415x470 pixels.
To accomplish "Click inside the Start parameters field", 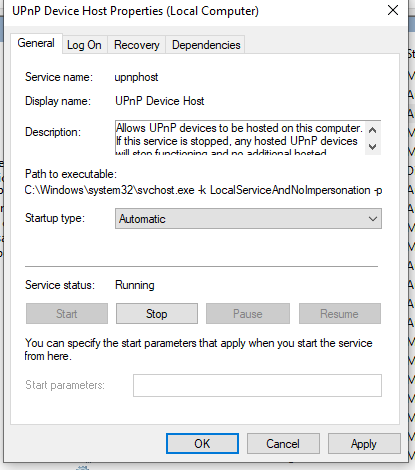I will [257, 385].
